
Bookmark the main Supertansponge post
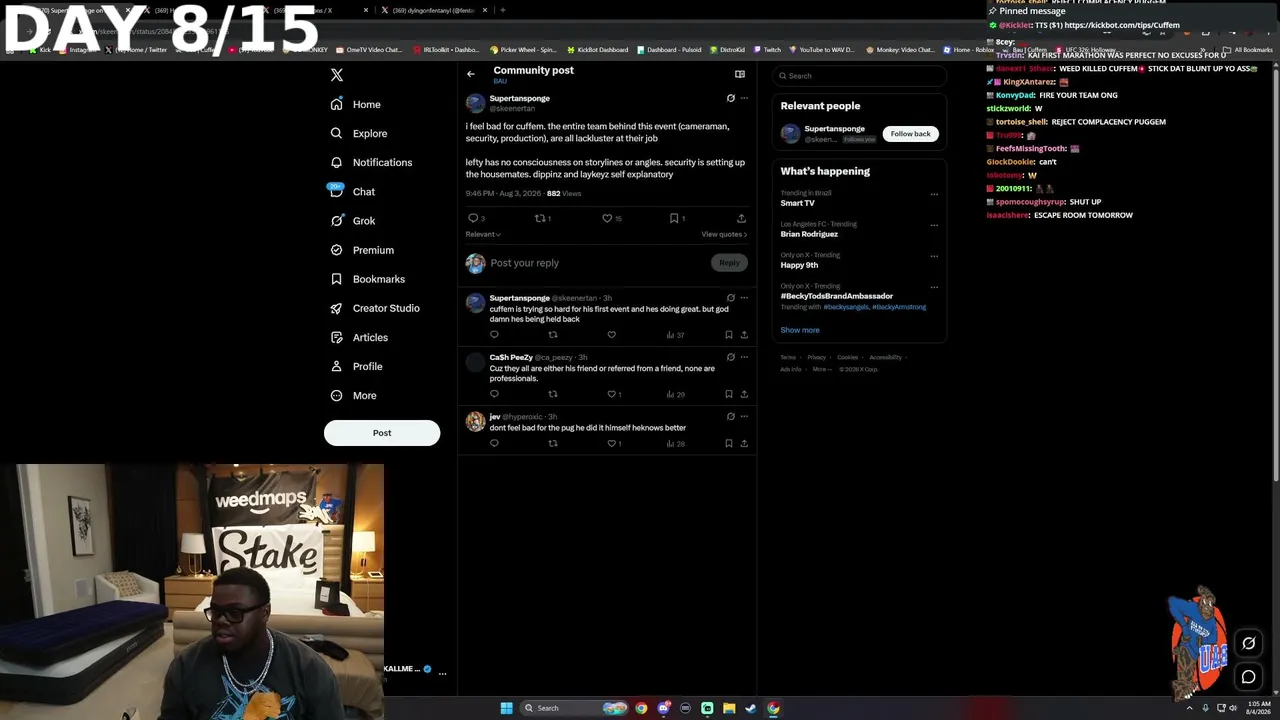click(674, 218)
